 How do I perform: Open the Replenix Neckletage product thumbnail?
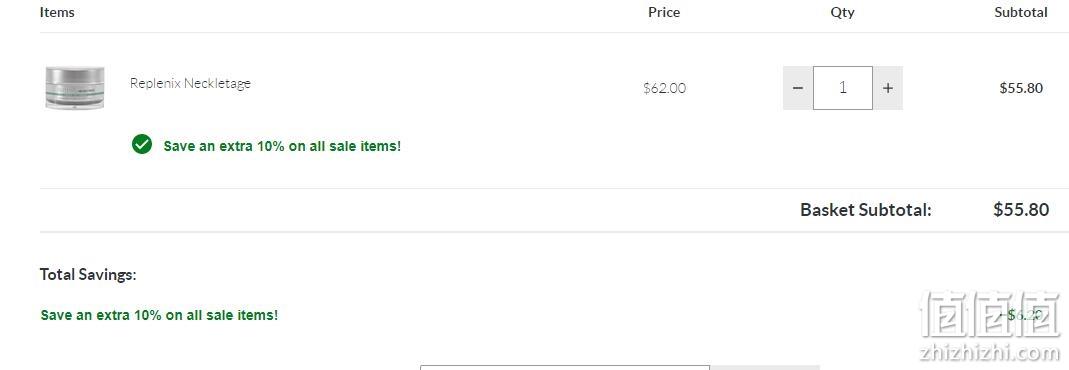point(75,87)
